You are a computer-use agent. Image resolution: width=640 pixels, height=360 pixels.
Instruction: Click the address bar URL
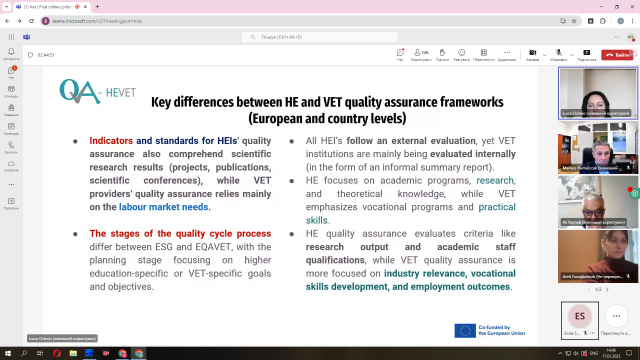(x=96, y=21)
